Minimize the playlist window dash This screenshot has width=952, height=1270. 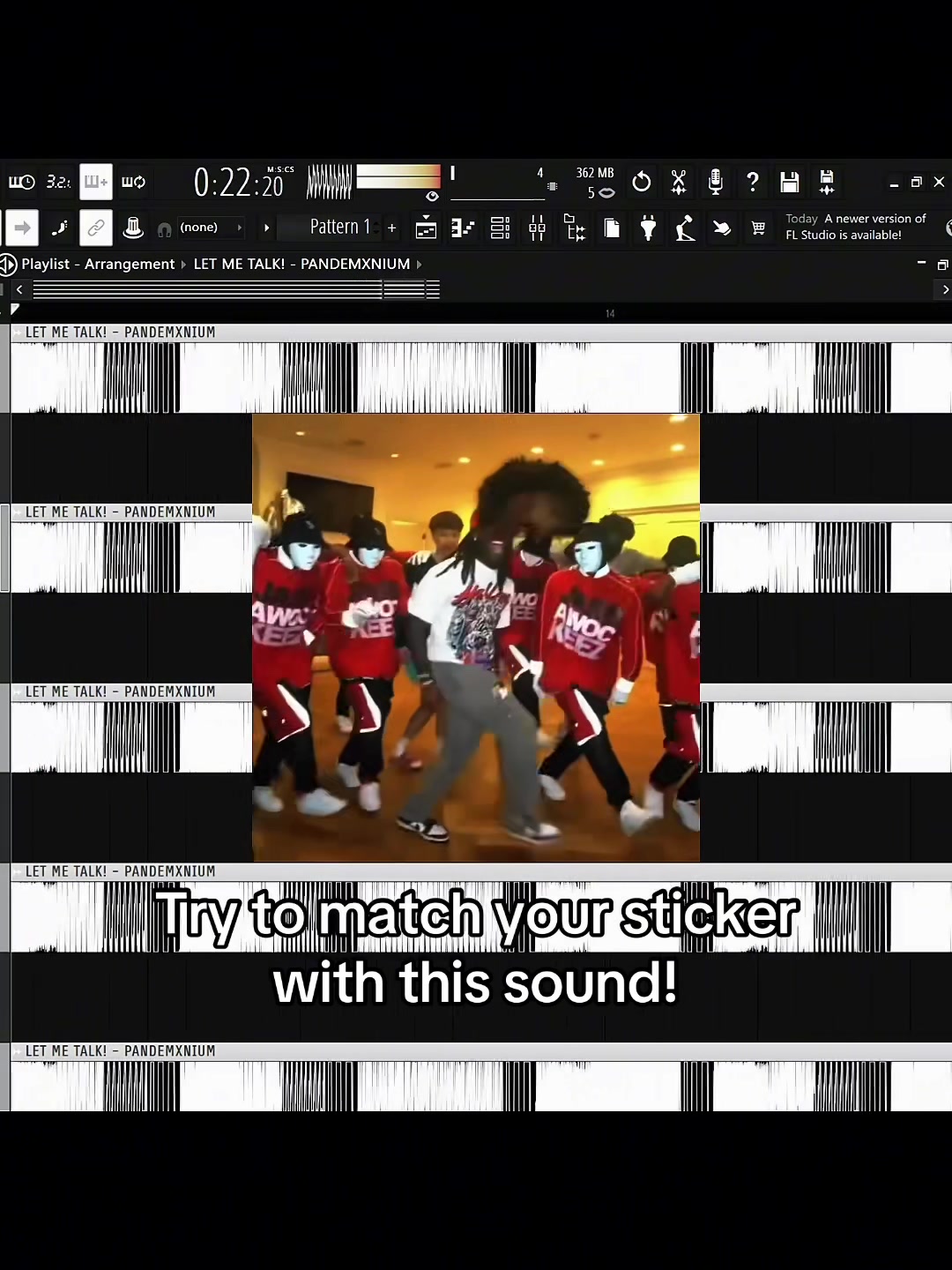coord(921,263)
